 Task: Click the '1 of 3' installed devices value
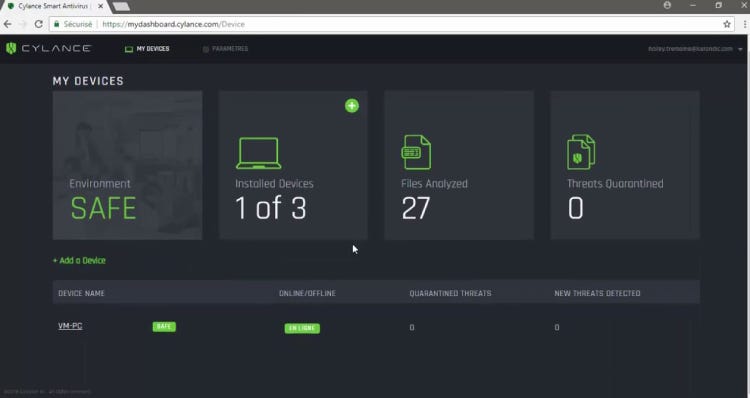271,208
